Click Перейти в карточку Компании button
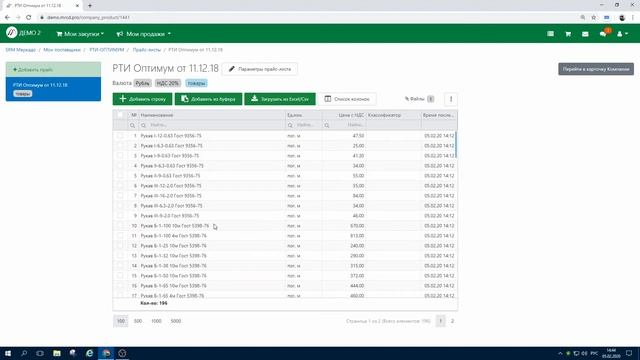Image resolution: width=640 pixels, height=360 pixels. [x=596, y=69]
